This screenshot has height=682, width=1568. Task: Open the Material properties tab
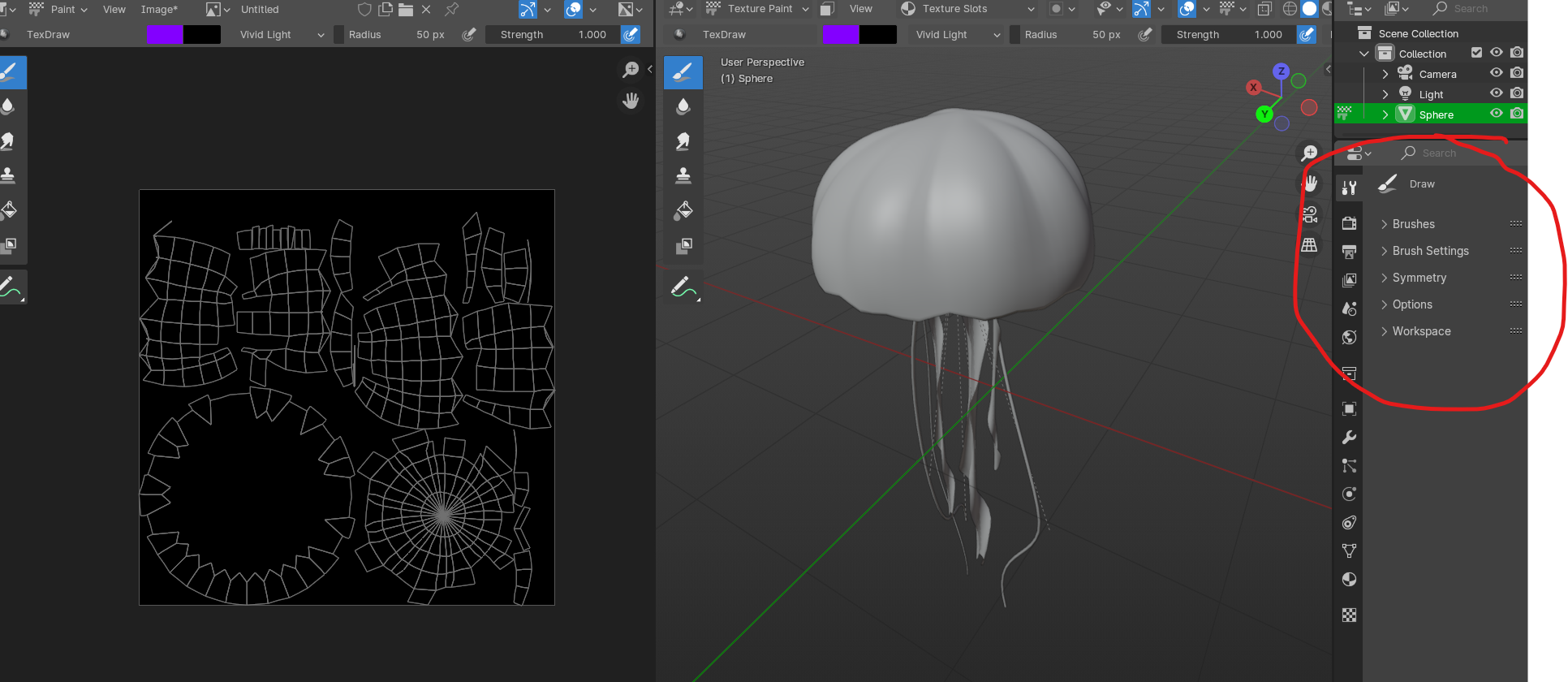click(1349, 580)
